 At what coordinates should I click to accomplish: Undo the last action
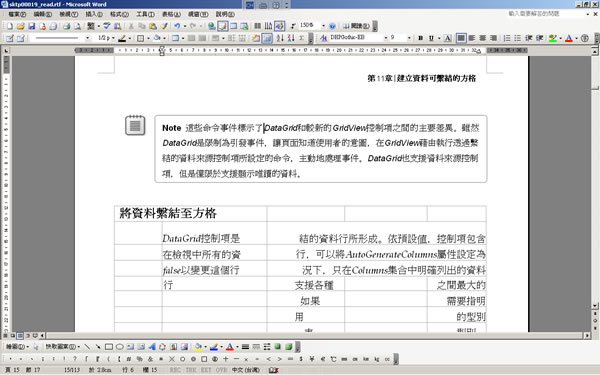[177, 26]
